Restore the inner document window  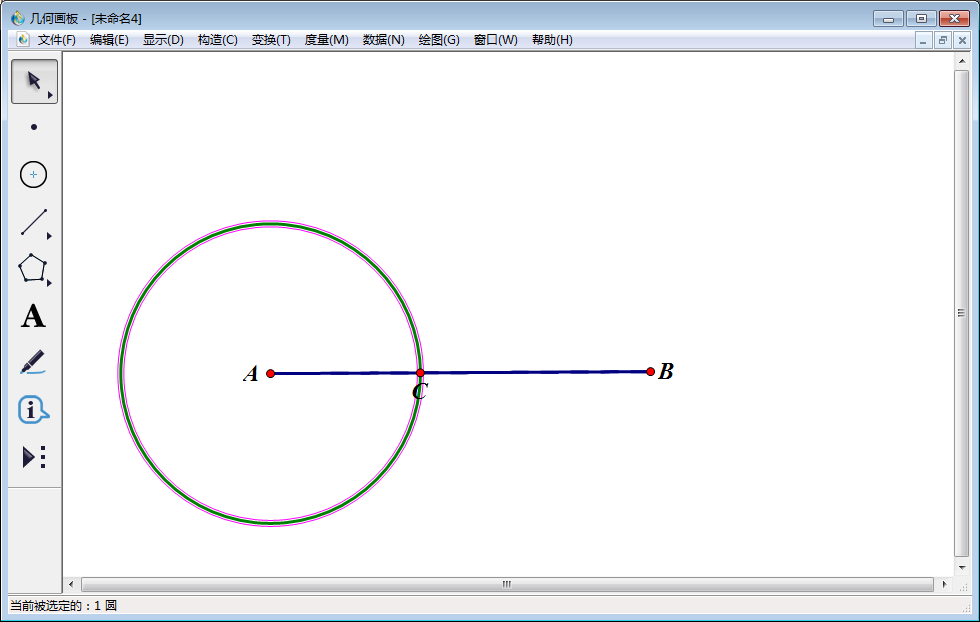pyautogui.click(x=942, y=40)
